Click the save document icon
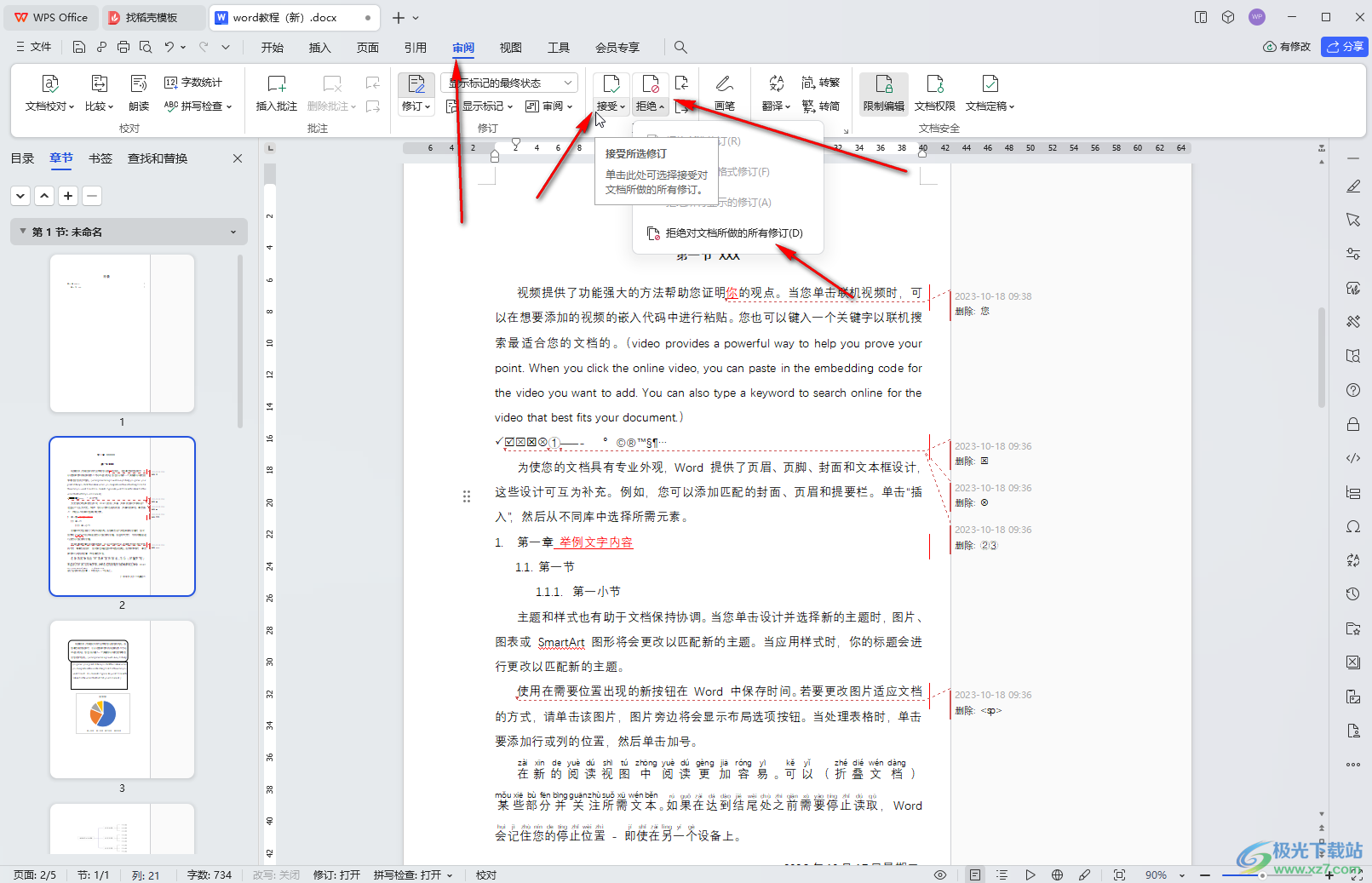 78,47
